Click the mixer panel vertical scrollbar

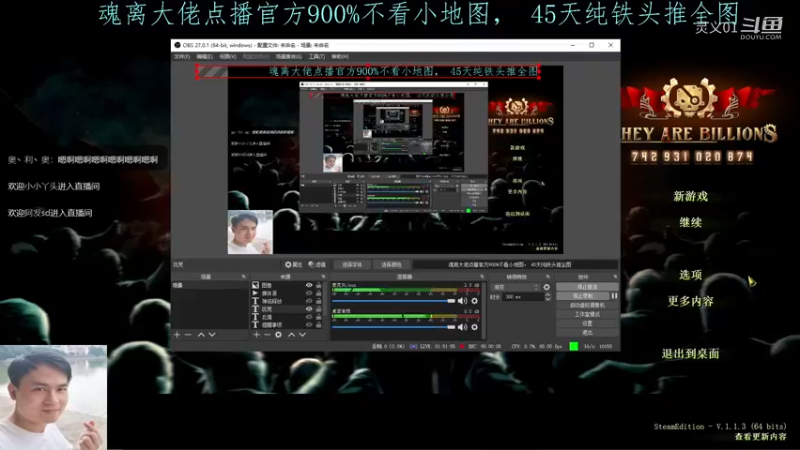[483, 310]
